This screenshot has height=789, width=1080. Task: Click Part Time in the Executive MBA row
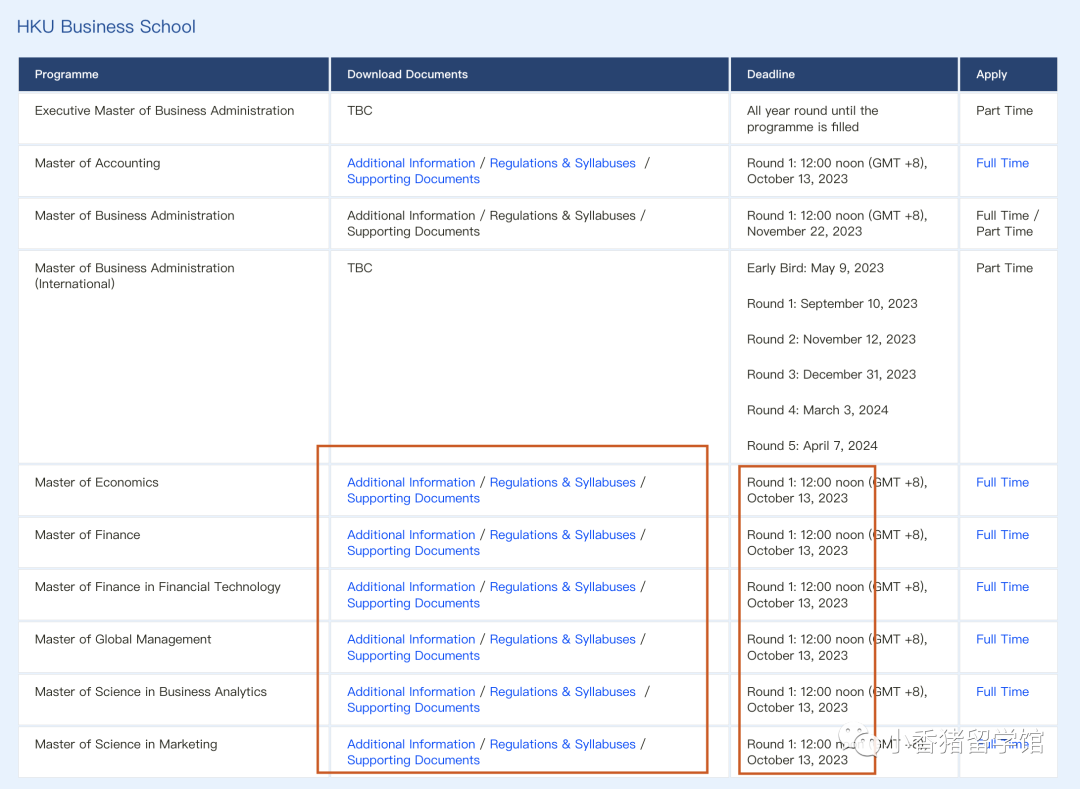1004,111
